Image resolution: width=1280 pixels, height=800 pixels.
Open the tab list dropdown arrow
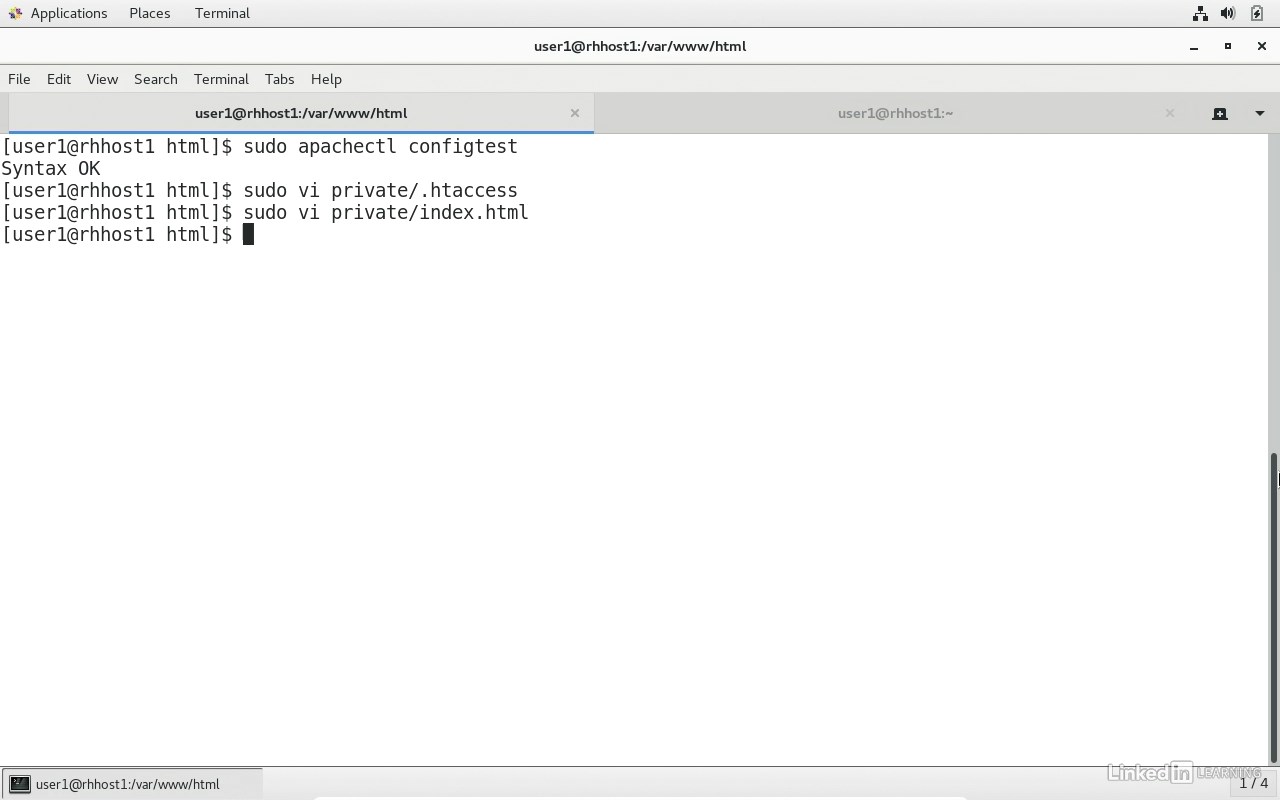coord(1259,113)
